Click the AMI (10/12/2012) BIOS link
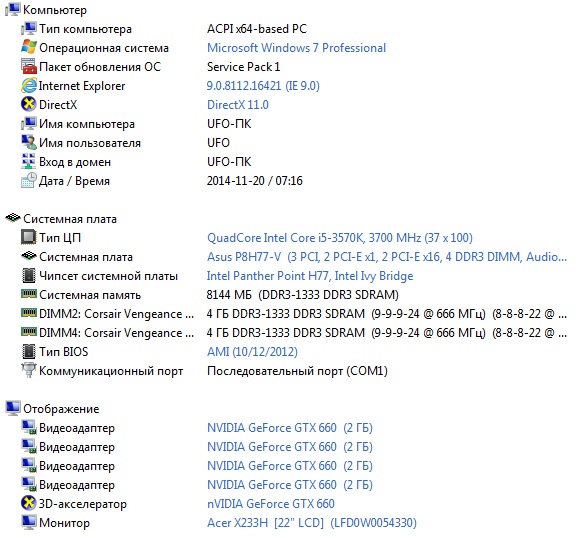Viewport: 583px width, 538px height. point(252,351)
